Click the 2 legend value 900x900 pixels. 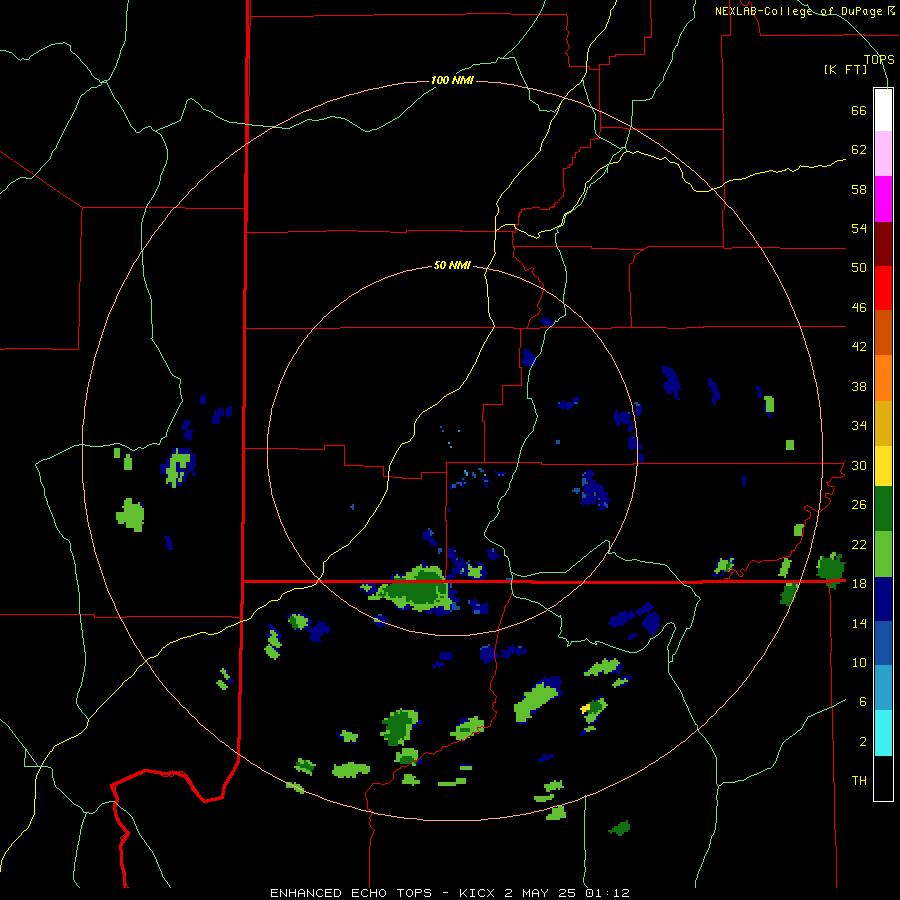tap(863, 742)
